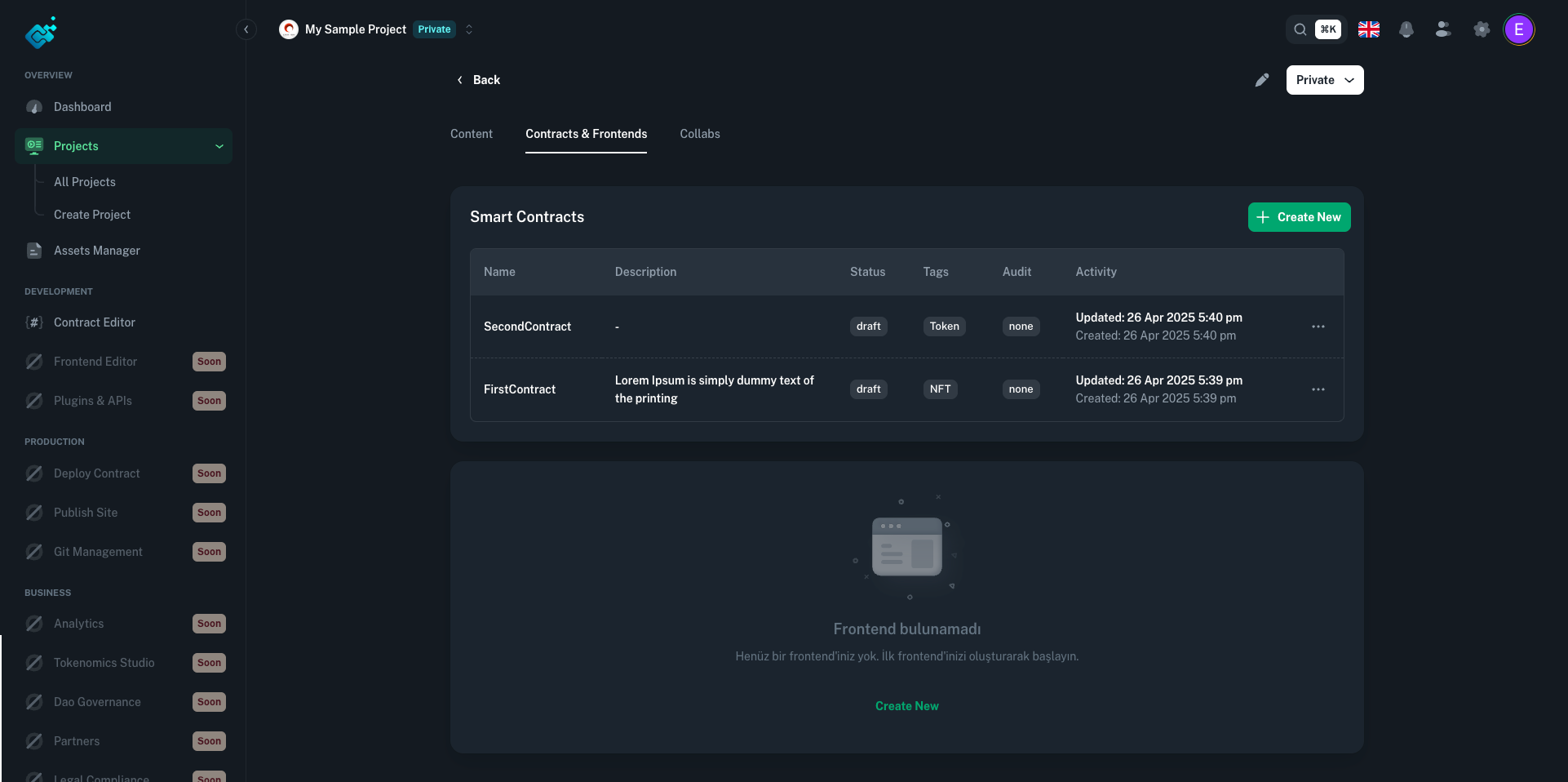Open Create Project in the sidebar

coord(92,215)
